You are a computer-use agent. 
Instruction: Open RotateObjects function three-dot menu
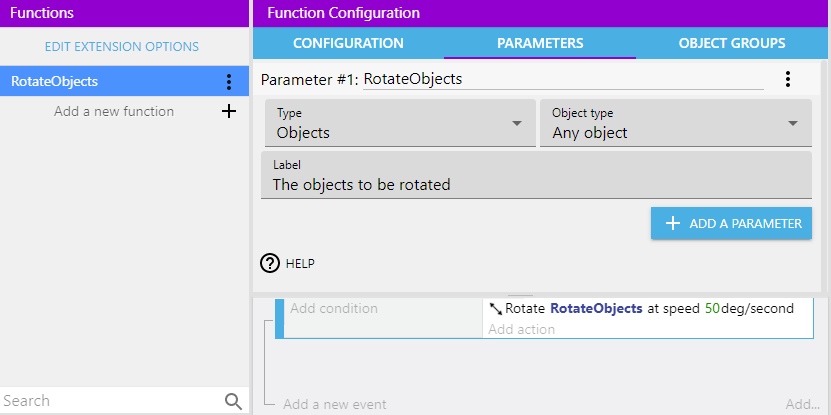click(x=229, y=82)
